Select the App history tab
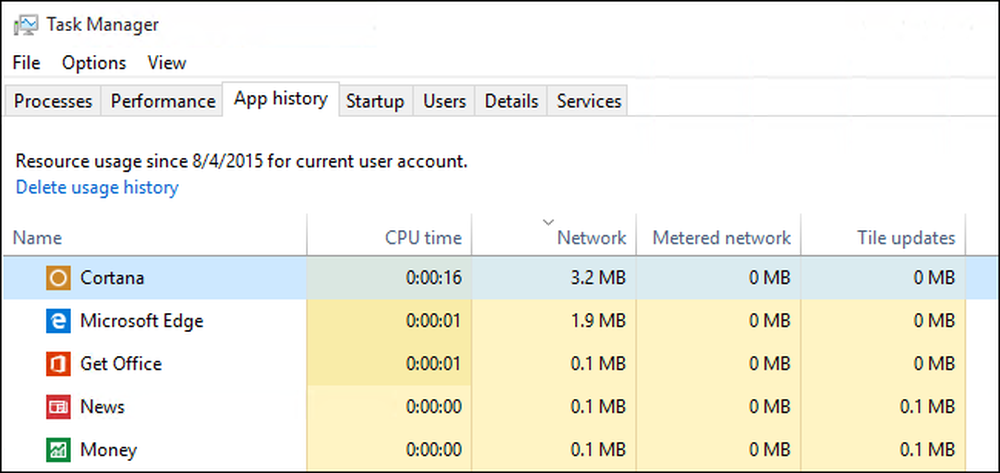Image resolution: width=1000 pixels, height=473 pixels. click(x=281, y=99)
